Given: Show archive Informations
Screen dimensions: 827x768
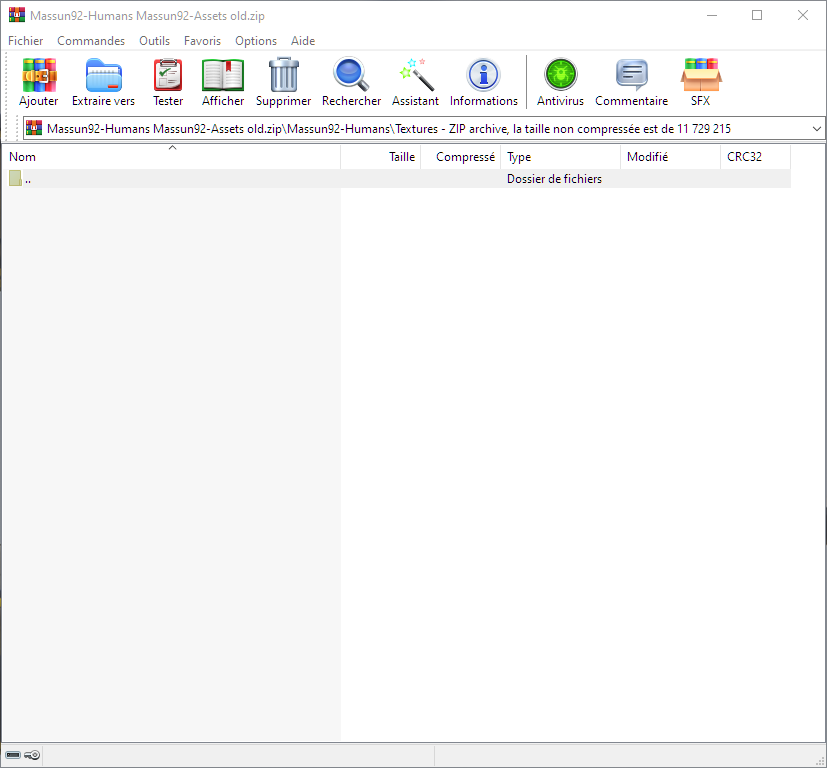Looking at the screenshot, I should 484,82.
